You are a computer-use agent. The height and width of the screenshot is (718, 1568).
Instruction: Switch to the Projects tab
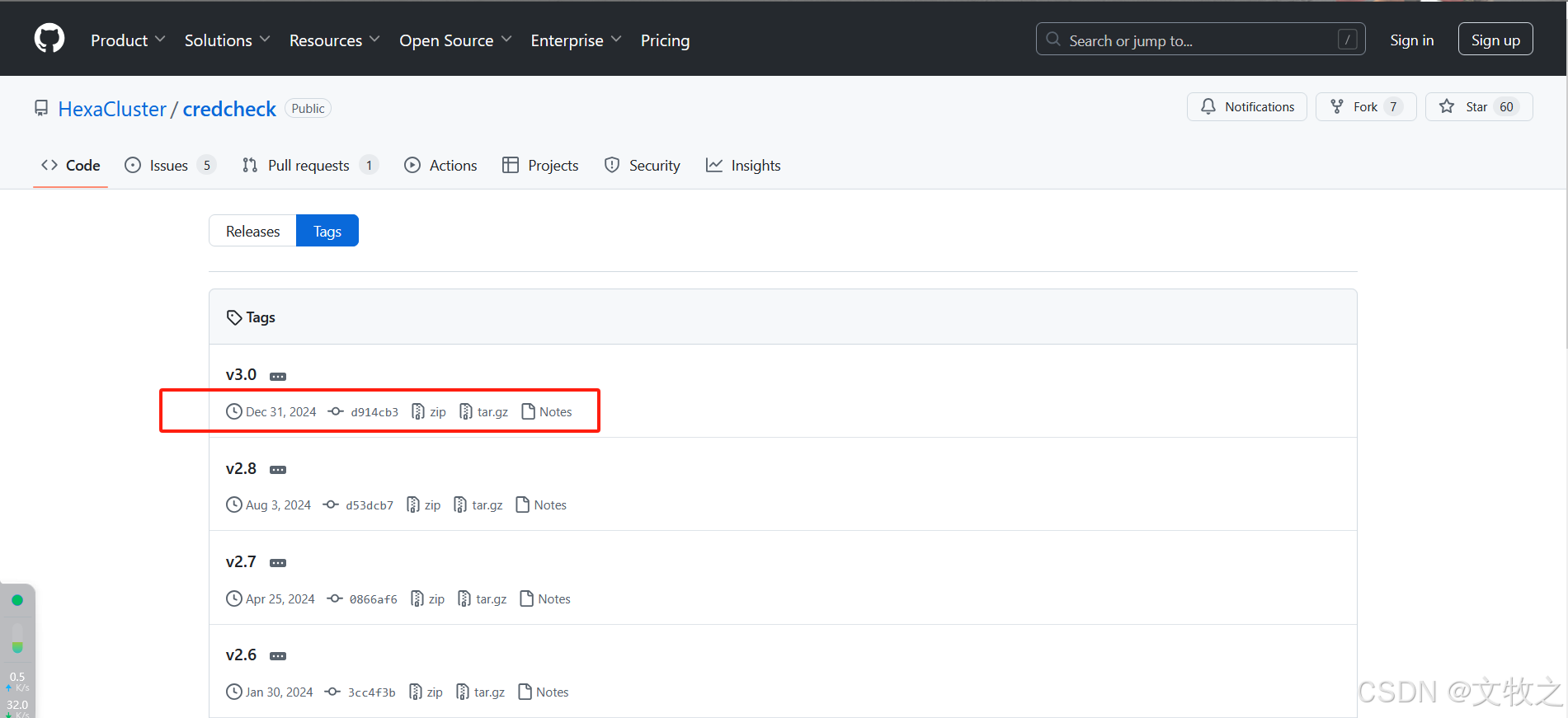point(540,166)
